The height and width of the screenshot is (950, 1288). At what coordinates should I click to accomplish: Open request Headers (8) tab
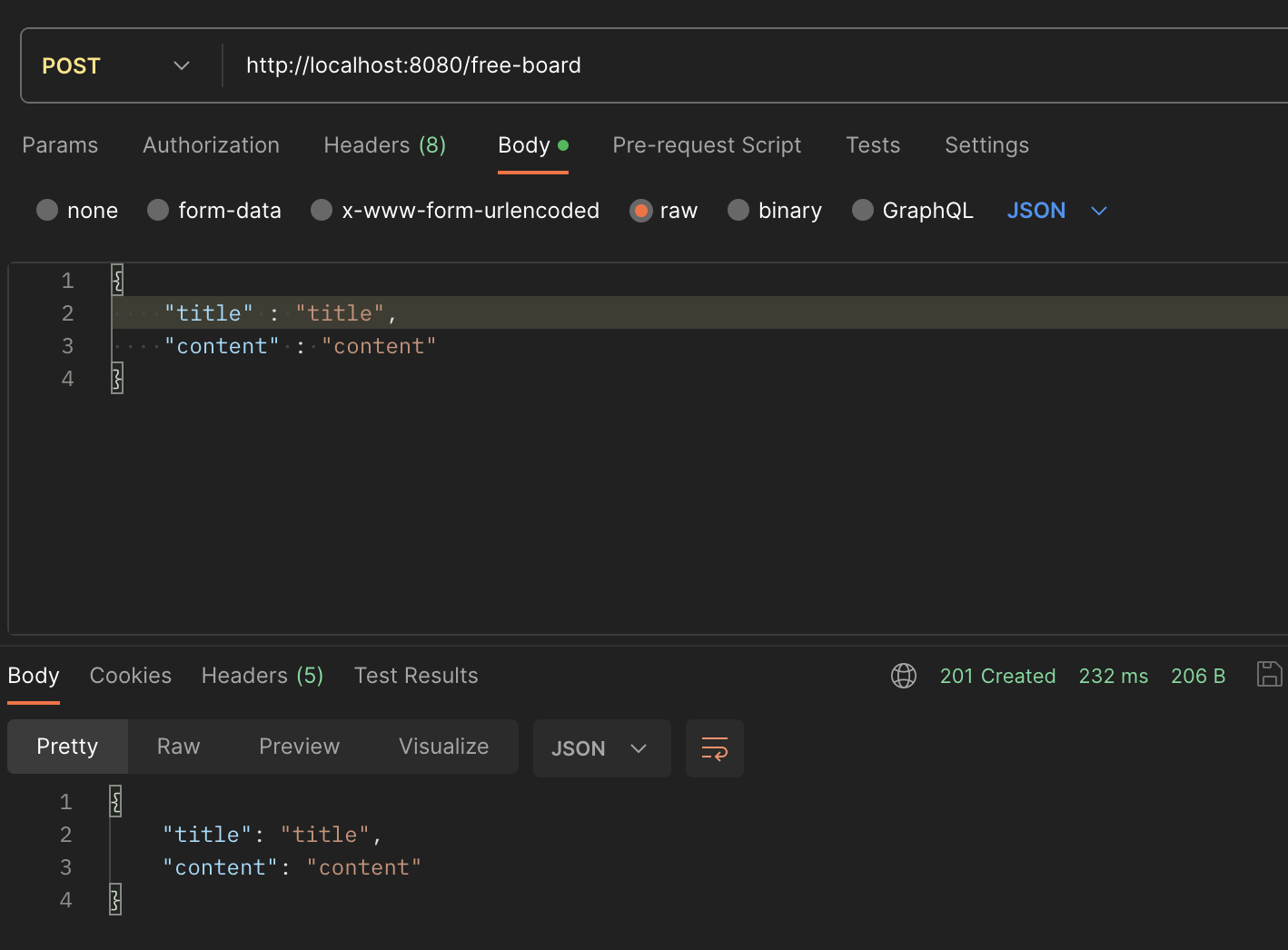click(385, 145)
